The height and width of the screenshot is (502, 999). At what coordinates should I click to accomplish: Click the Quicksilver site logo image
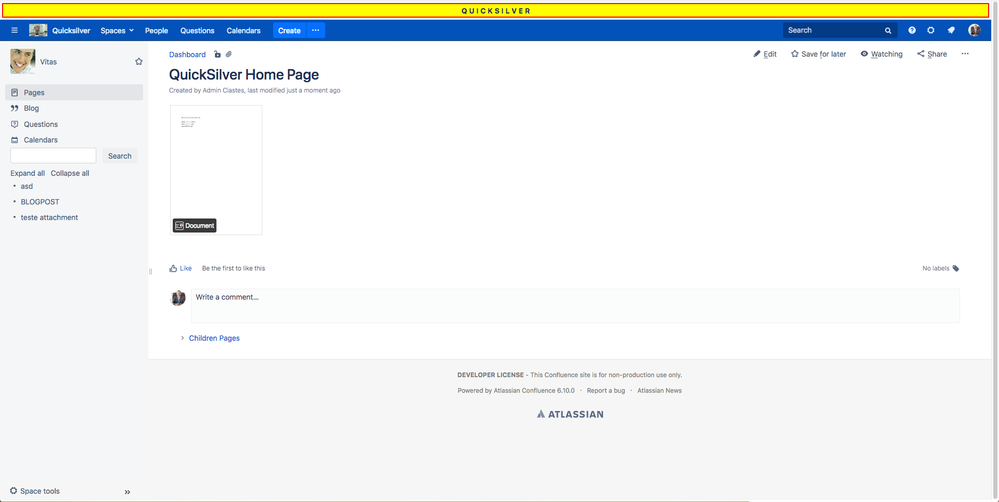tap(38, 31)
